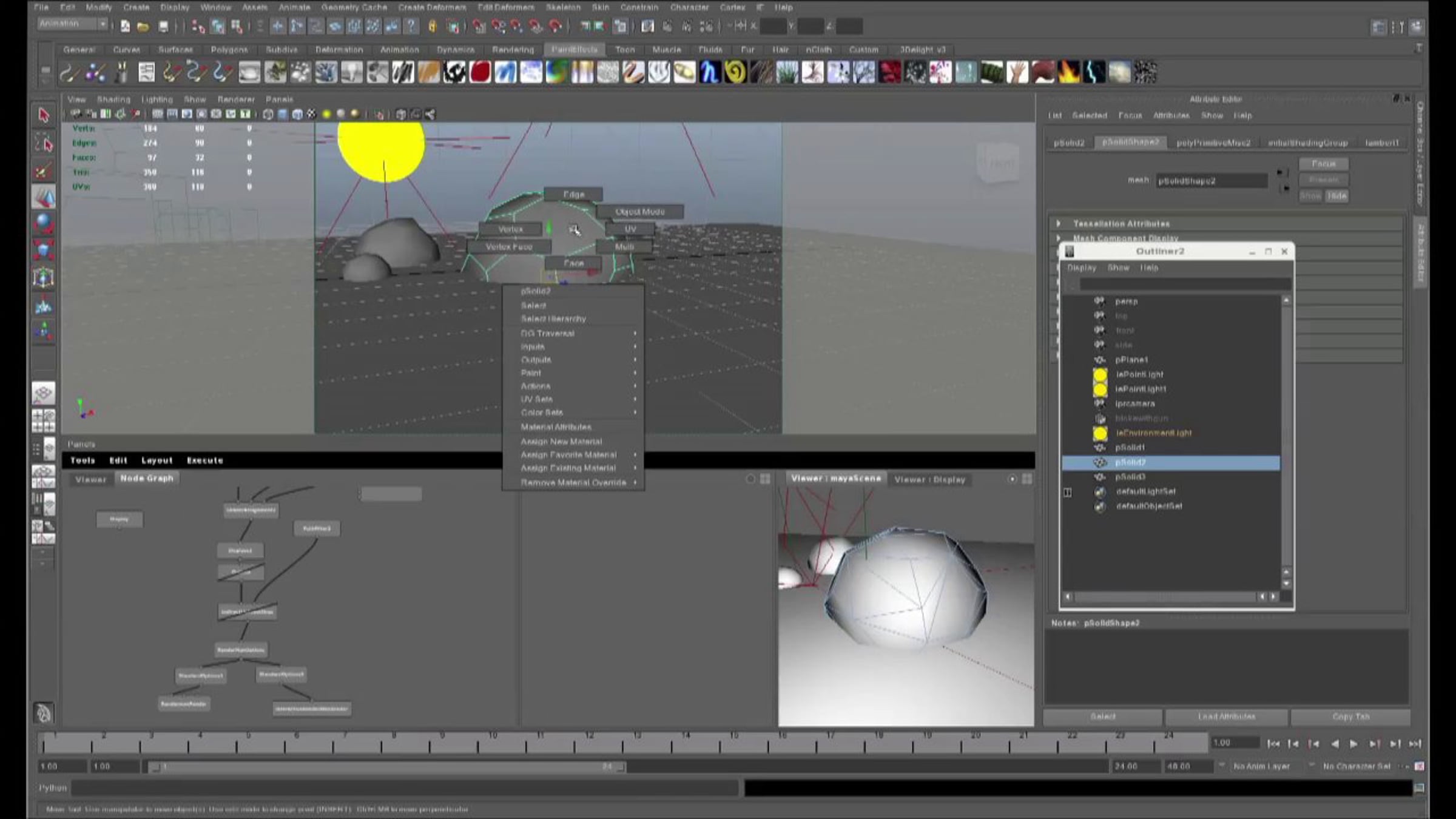Switch to the four view layout
The height and width of the screenshot is (819, 1456).
[43, 420]
